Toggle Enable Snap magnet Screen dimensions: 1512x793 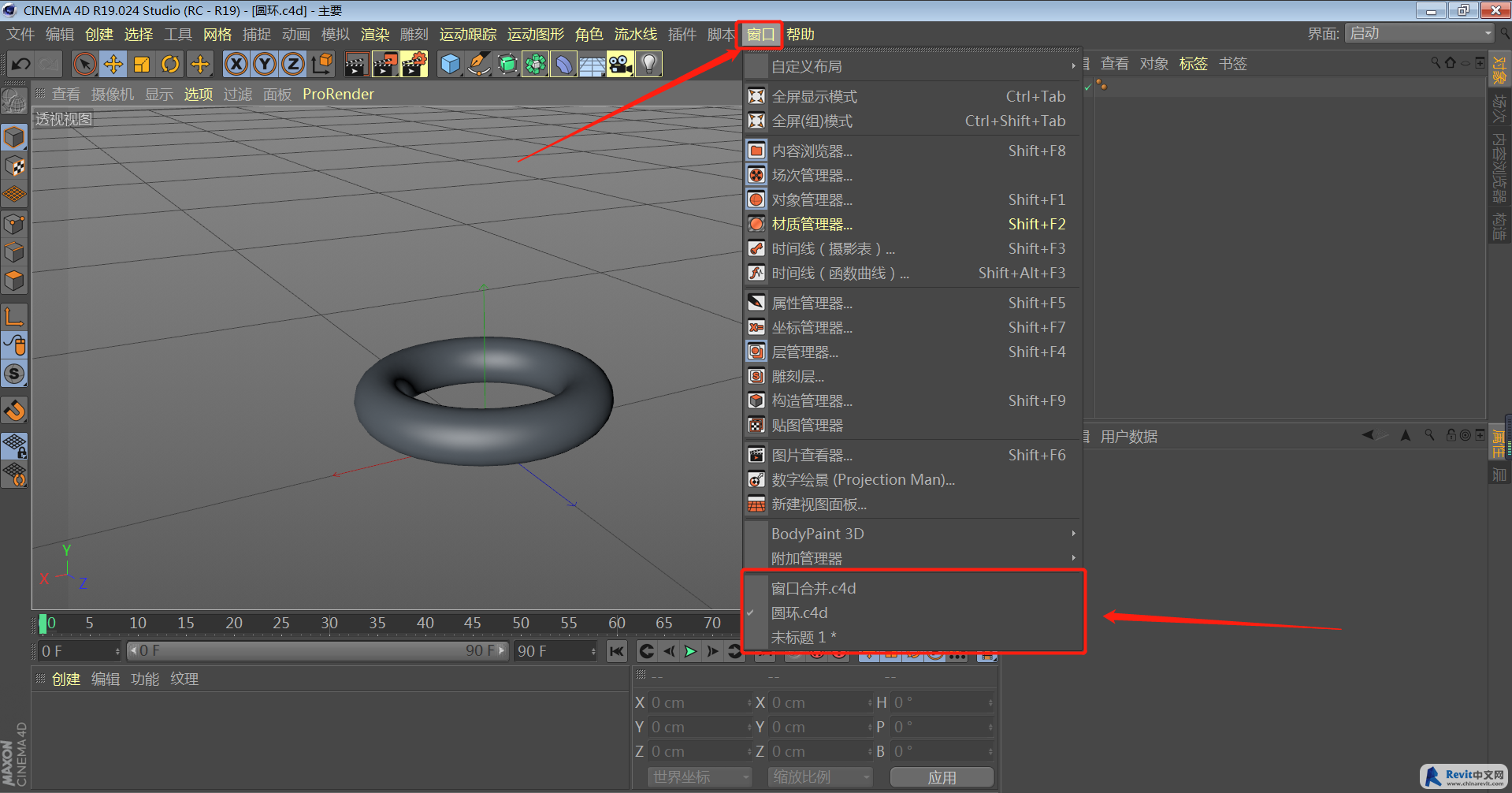click(x=14, y=410)
